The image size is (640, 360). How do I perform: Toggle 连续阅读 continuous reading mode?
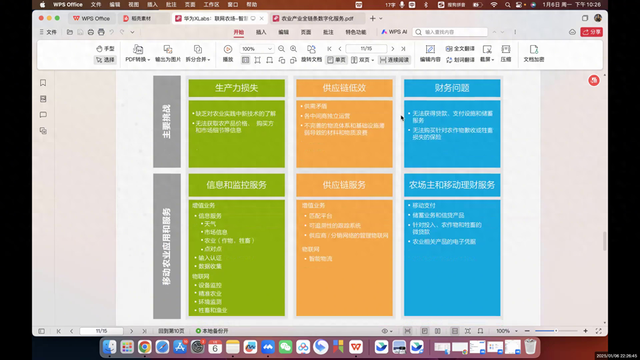tap(394, 60)
